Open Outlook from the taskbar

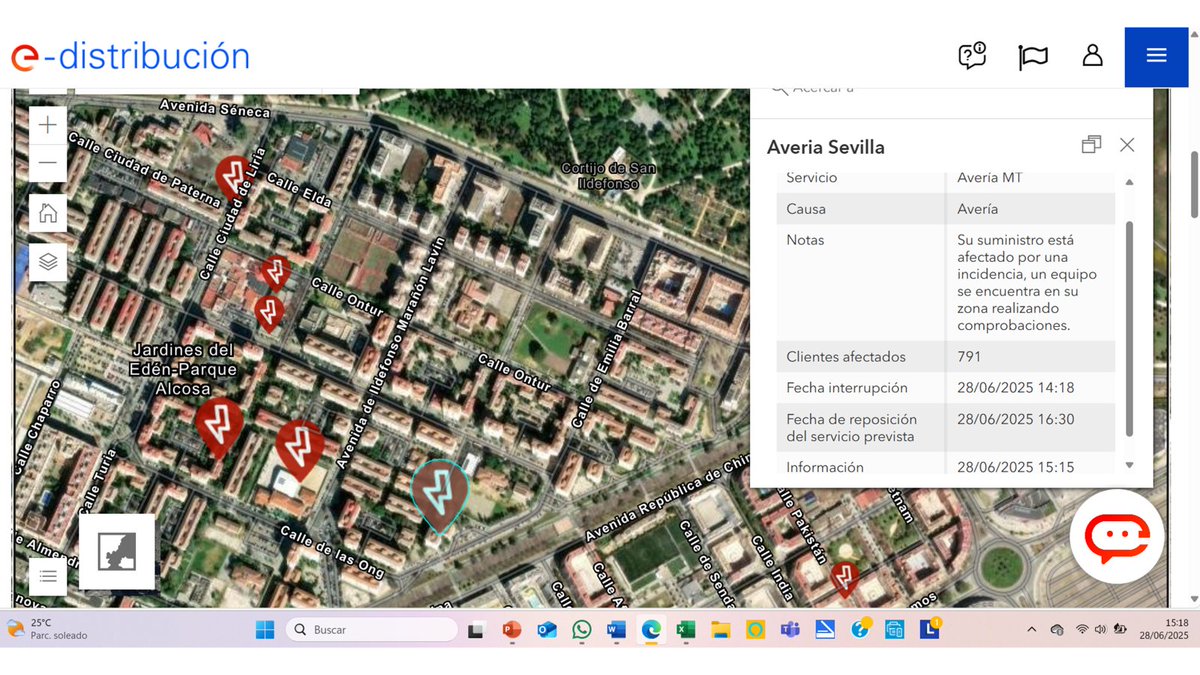pyautogui.click(x=547, y=630)
